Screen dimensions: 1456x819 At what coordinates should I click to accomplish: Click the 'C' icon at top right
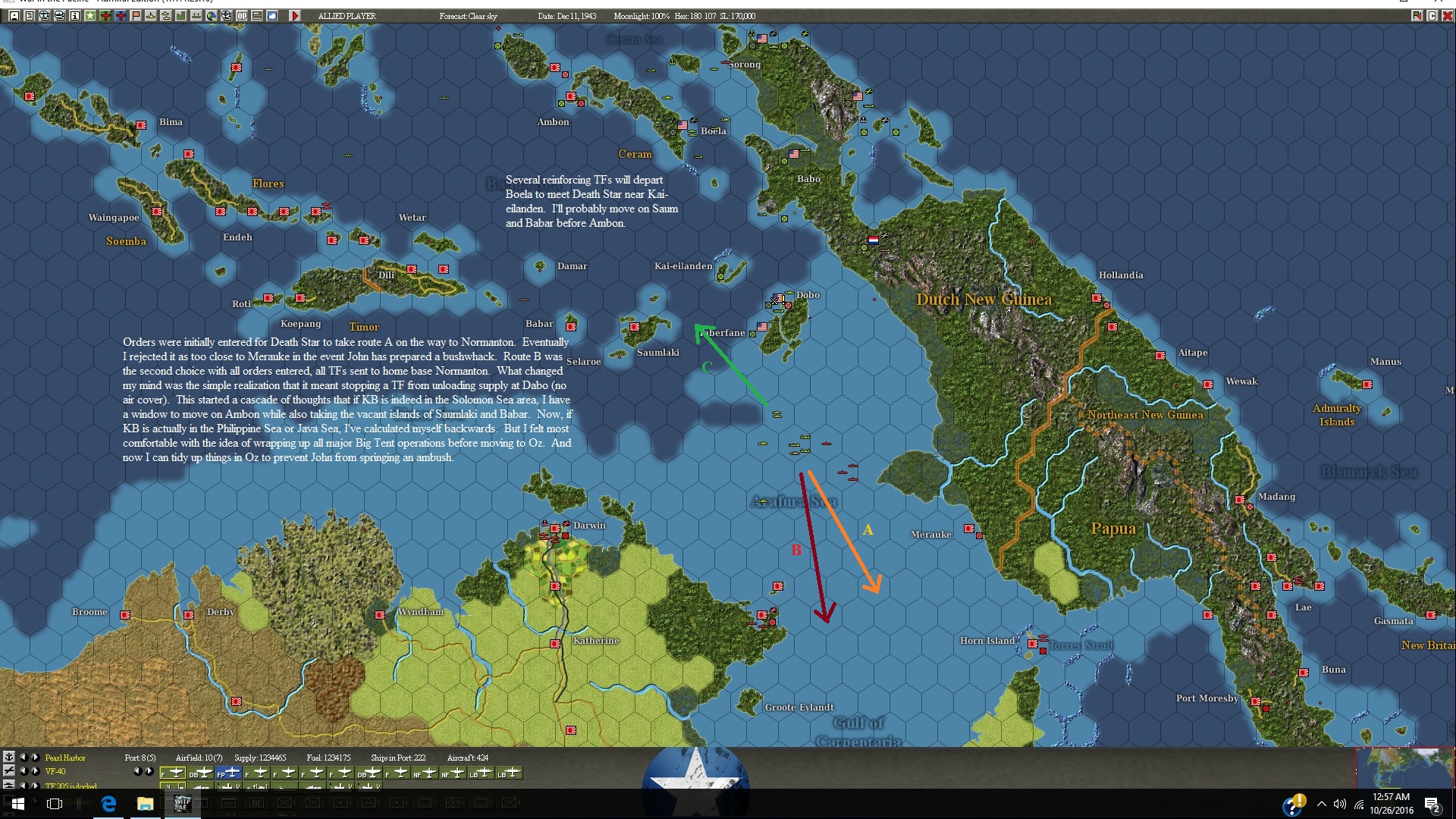[x=1432, y=16]
